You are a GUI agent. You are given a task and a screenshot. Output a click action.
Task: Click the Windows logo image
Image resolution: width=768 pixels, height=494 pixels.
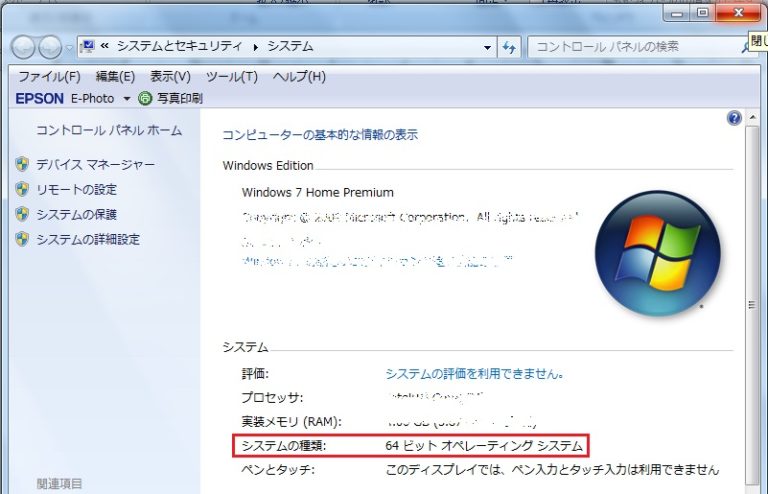657,253
